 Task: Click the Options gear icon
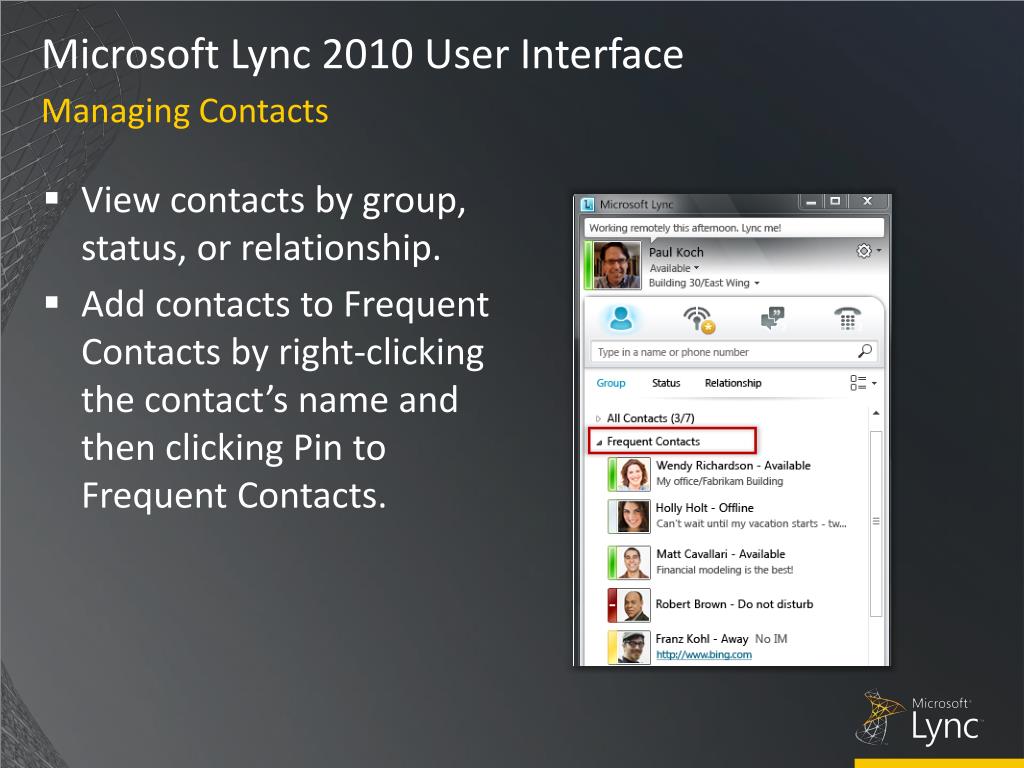coord(863,251)
